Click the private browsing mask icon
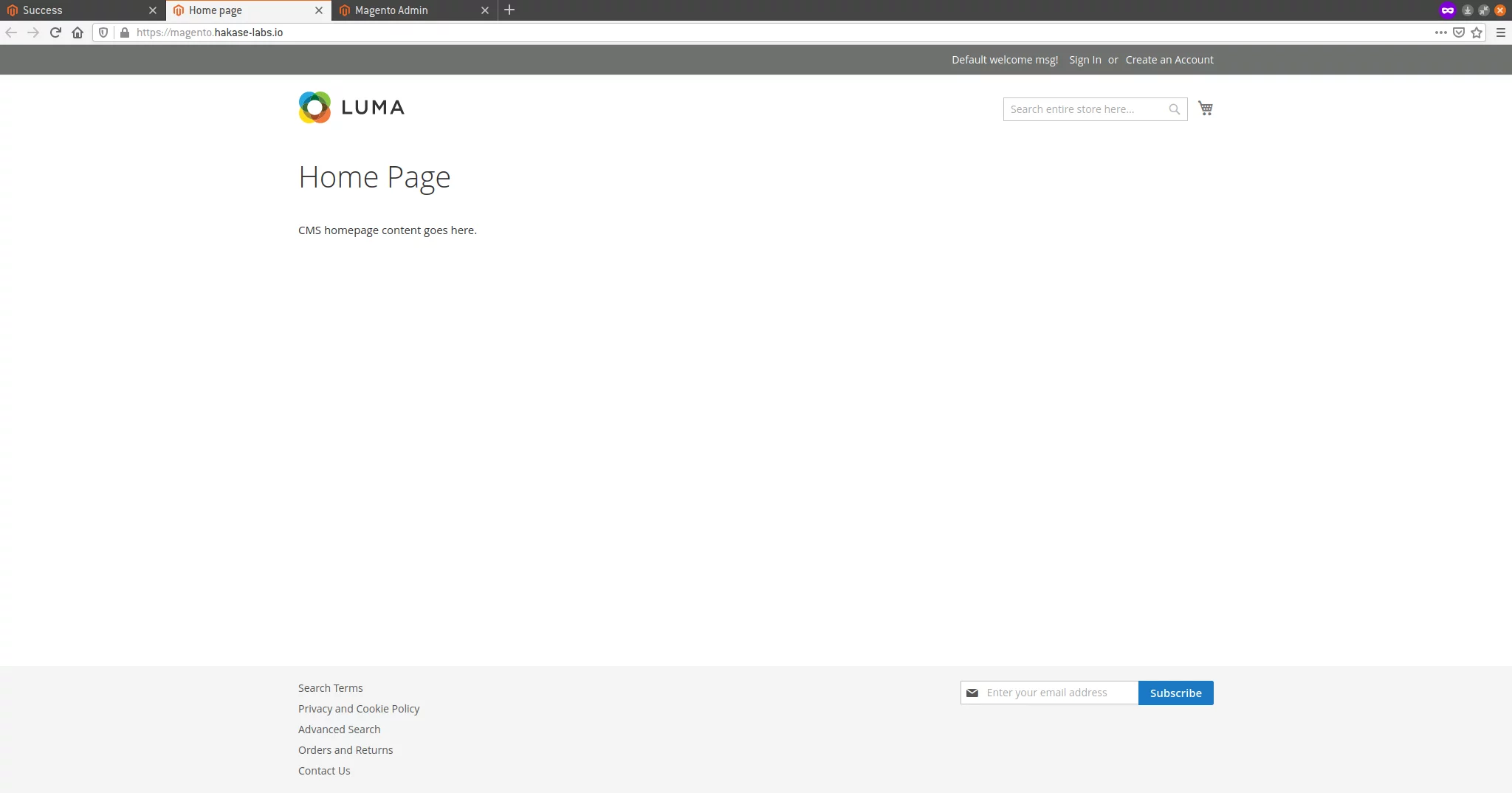Image resolution: width=1512 pixels, height=793 pixels. point(1448,10)
